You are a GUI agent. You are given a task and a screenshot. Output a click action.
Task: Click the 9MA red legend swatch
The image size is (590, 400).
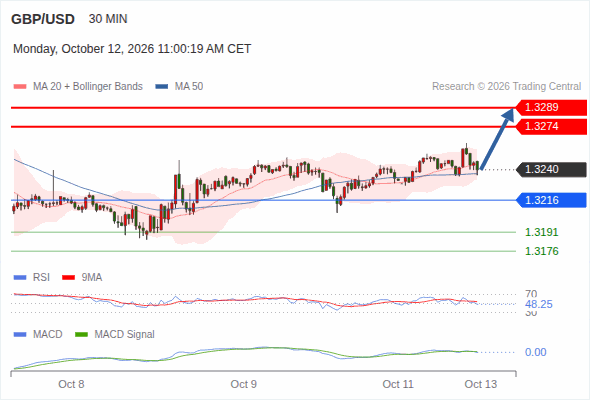click(68, 278)
